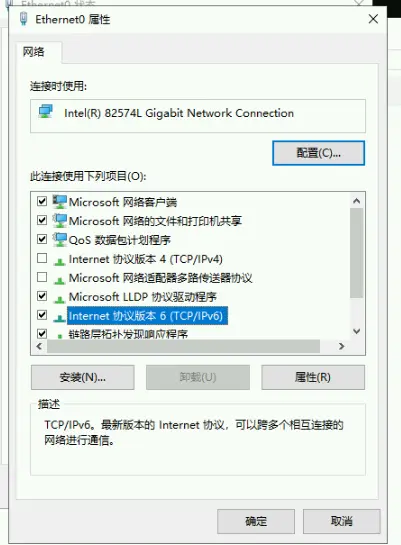Viewport: 401px width, 545px height.
Task: Click the 配置(C)... button
Action: click(318, 153)
